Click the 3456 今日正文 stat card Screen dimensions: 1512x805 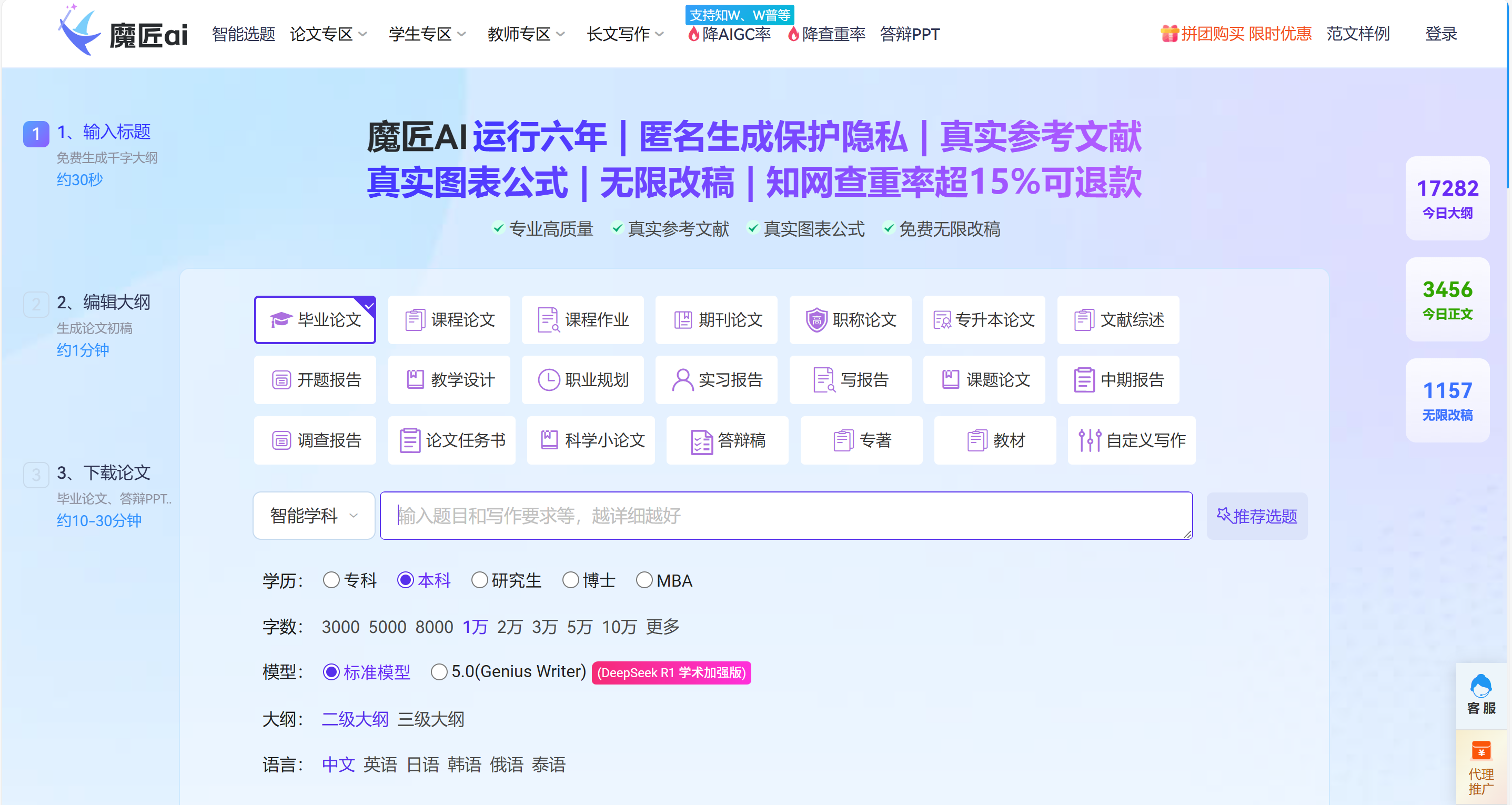coord(1447,299)
